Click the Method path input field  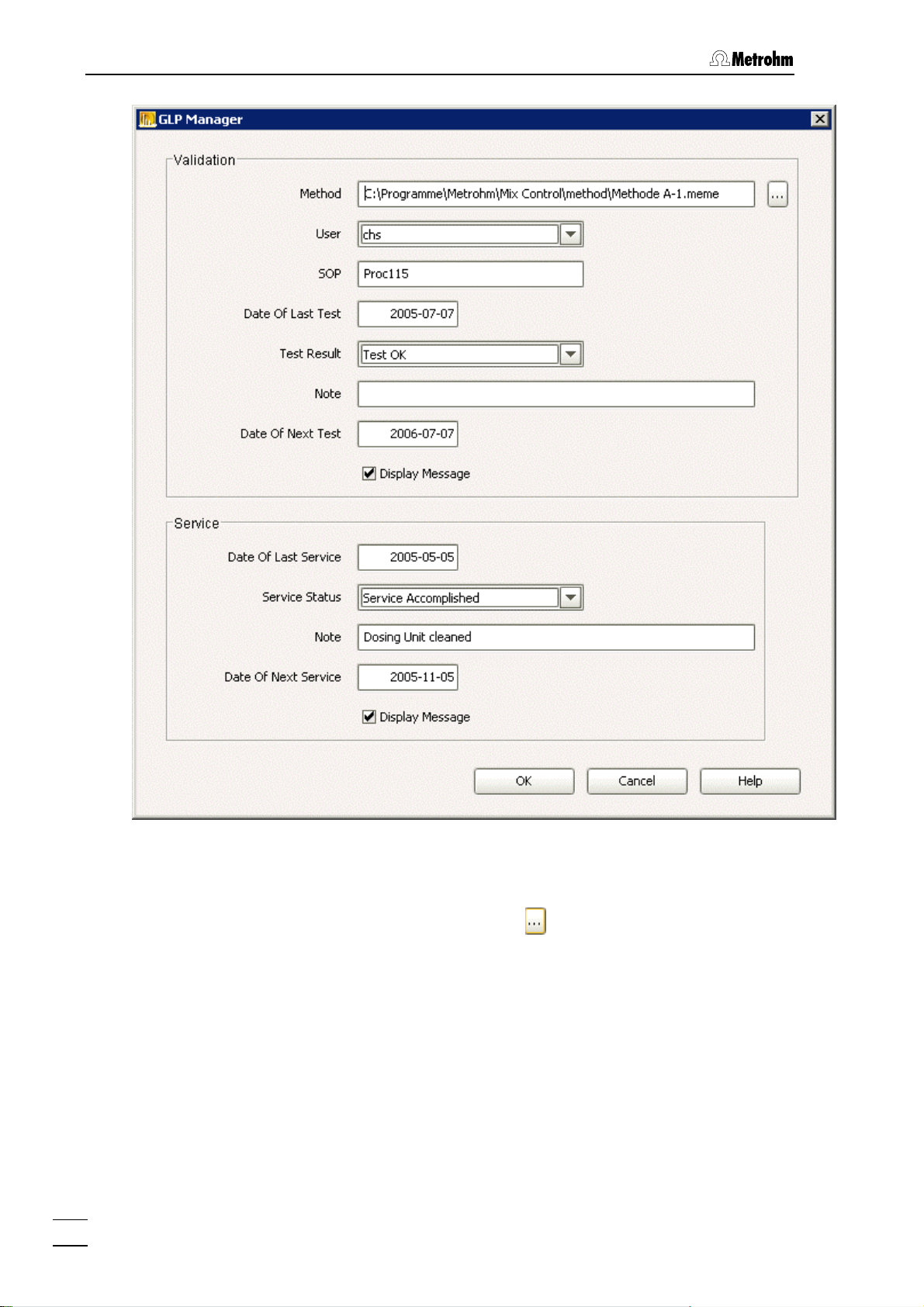click(555, 194)
